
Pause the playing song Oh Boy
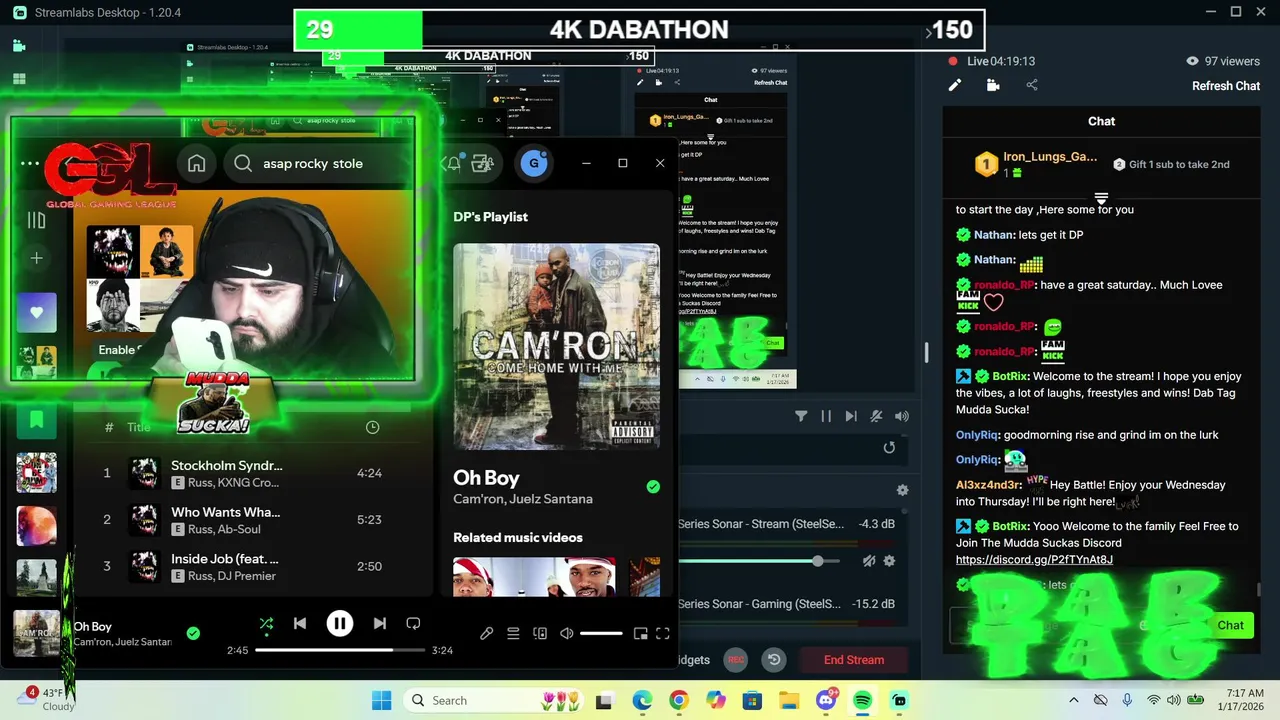(x=340, y=624)
